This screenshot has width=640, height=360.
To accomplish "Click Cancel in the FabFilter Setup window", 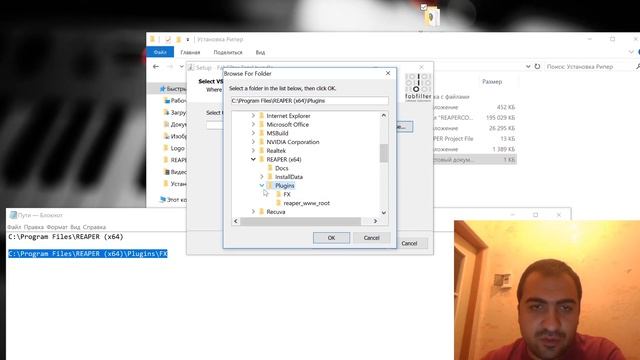I will (409, 243).
